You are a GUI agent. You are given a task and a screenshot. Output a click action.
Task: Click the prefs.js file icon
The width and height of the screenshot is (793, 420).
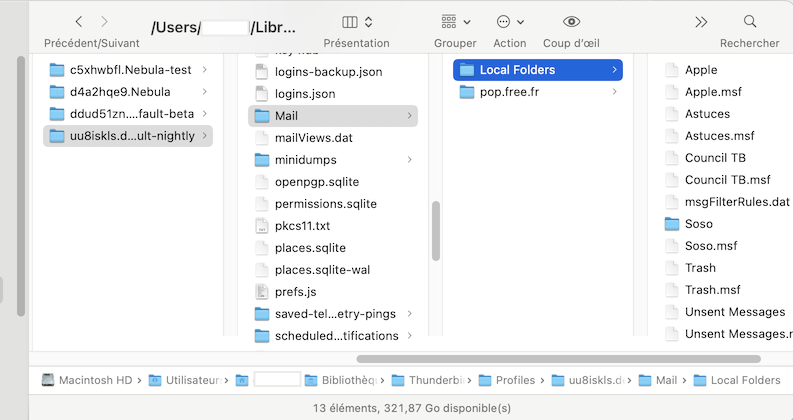click(261, 291)
